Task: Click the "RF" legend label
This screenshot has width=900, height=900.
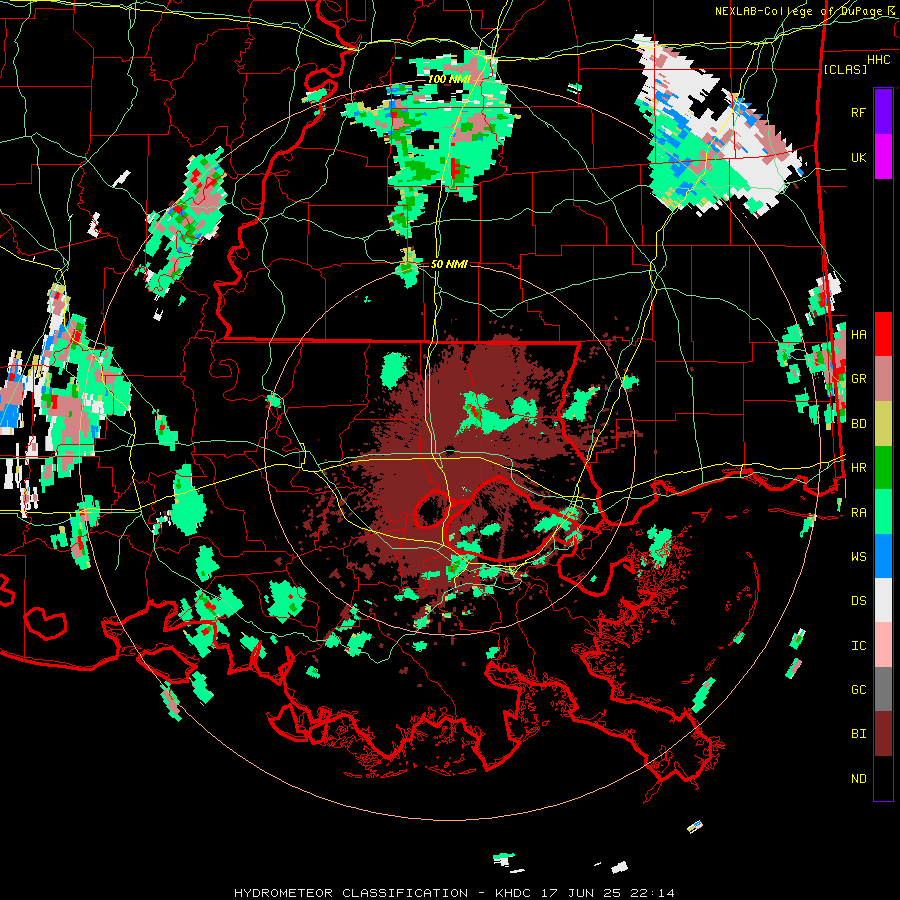Action: [859, 112]
